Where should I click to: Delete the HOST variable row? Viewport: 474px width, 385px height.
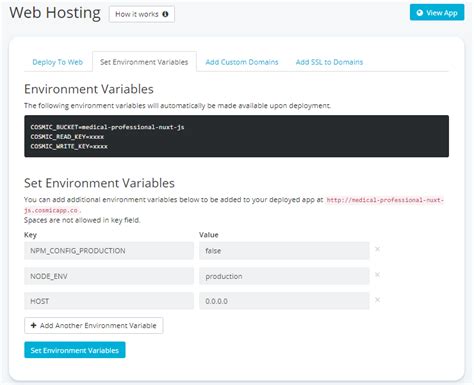[377, 300]
